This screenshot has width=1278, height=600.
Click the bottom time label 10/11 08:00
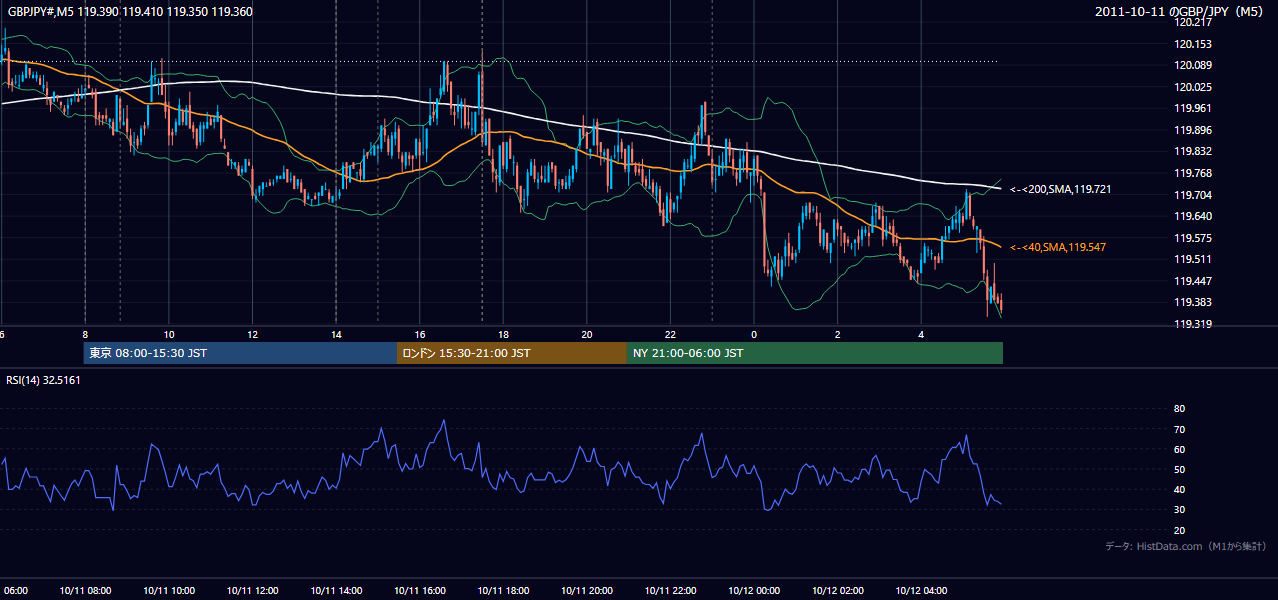pos(85,591)
